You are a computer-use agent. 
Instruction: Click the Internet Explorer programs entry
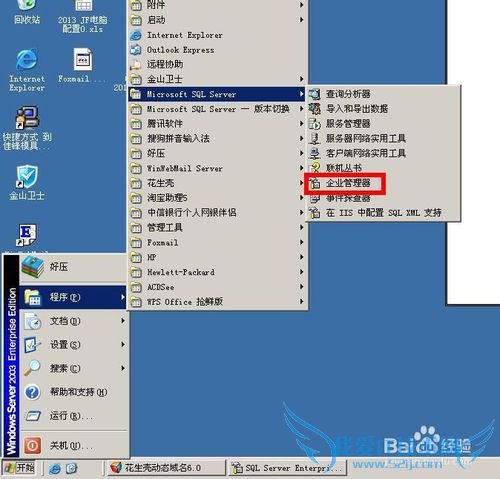pyautogui.click(x=218, y=35)
